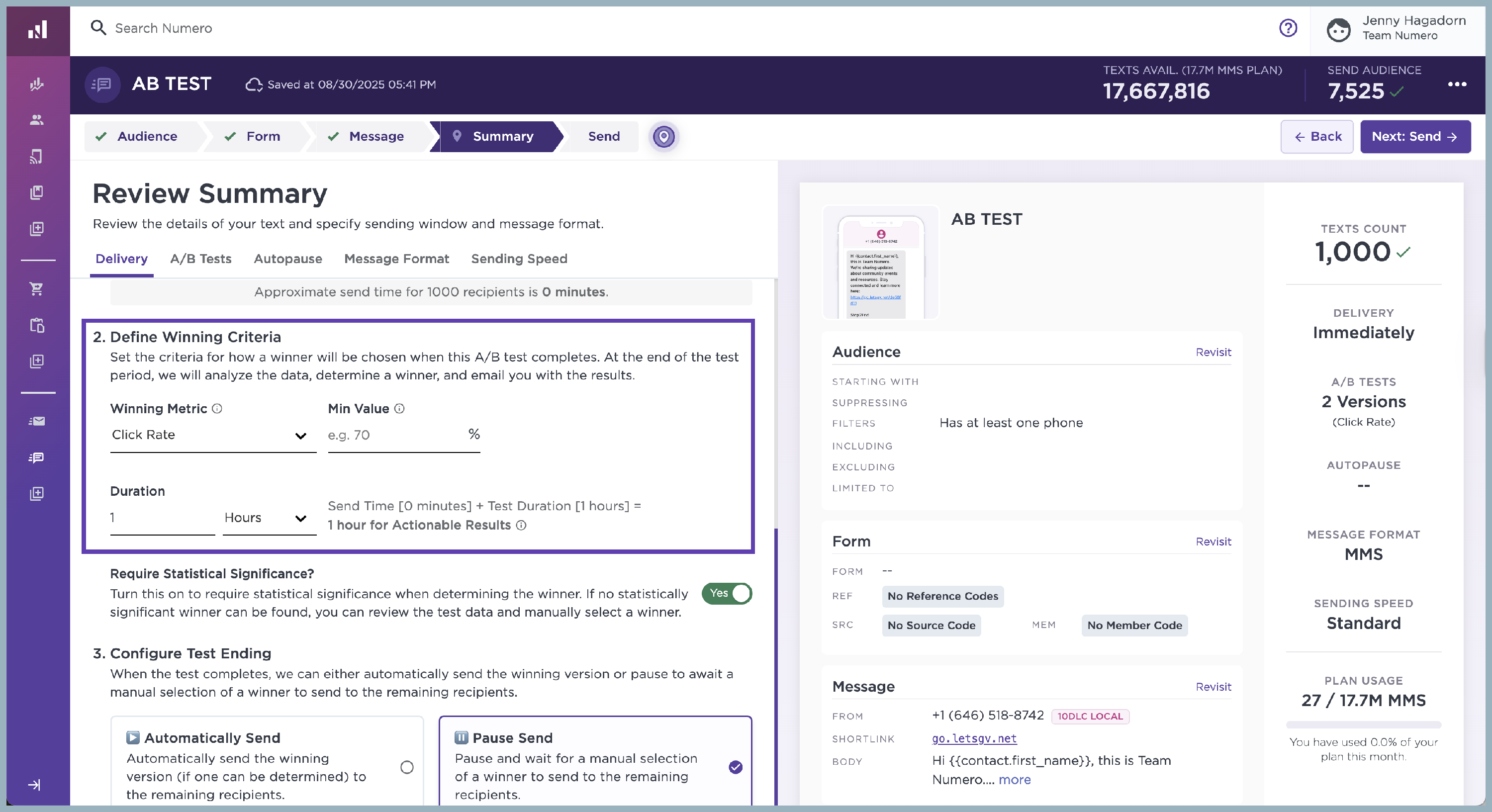Image resolution: width=1492 pixels, height=812 pixels.
Task: Click the location pin circle icon
Action: (x=664, y=137)
